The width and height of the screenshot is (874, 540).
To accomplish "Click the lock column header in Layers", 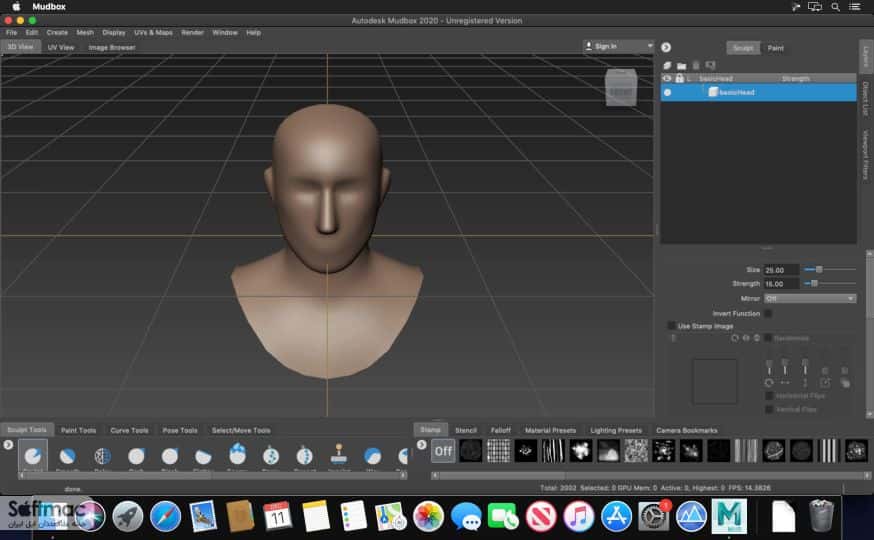I will 679,78.
